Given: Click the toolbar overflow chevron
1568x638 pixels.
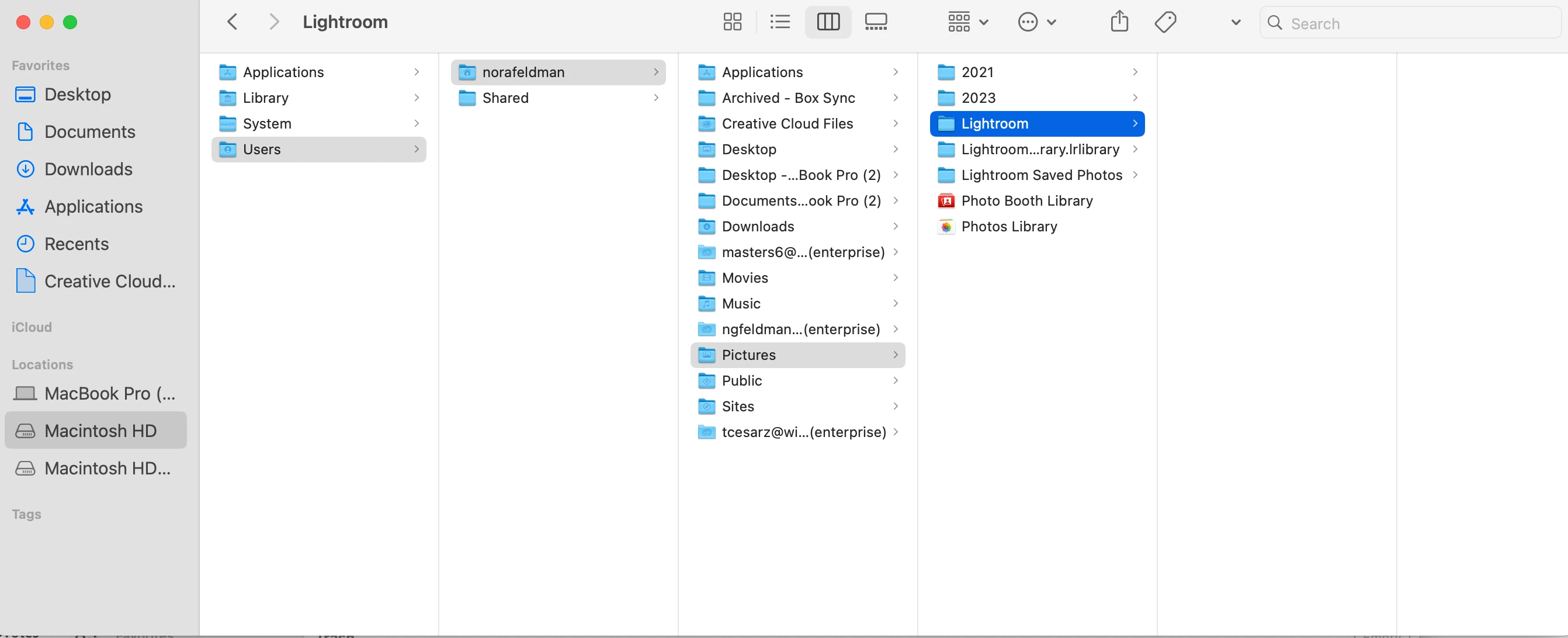Looking at the screenshot, I should tap(1236, 23).
